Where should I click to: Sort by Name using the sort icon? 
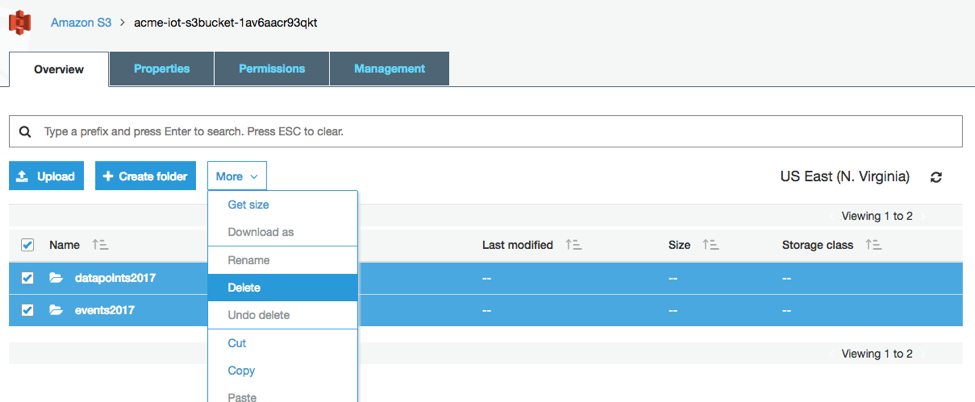(x=100, y=245)
